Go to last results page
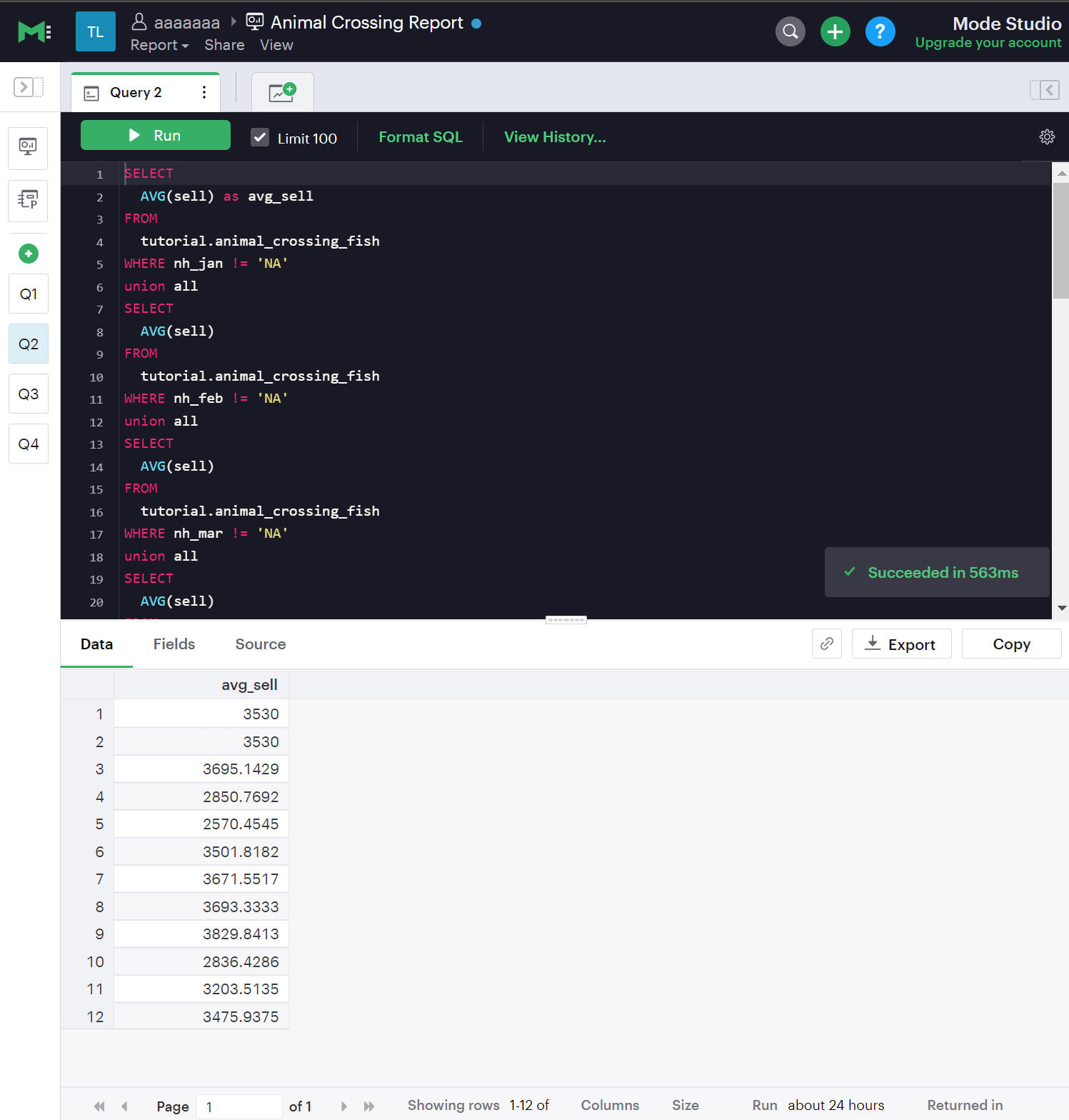This screenshot has height=1120, width=1069. point(368,1106)
